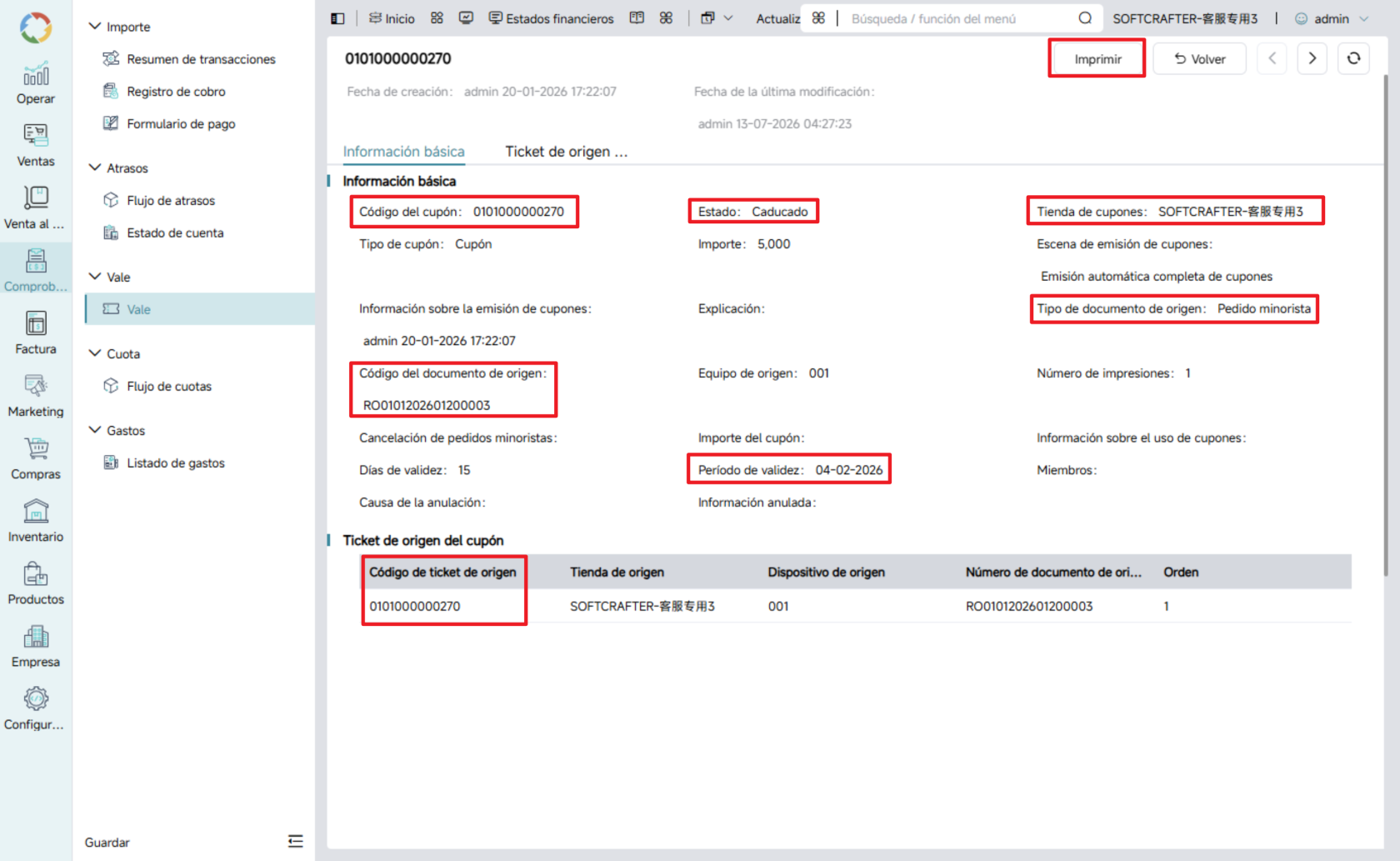This screenshot has width=1400, height=861.
Task: Click the Tienda de origen column header
Action: [x=617, y=573]
